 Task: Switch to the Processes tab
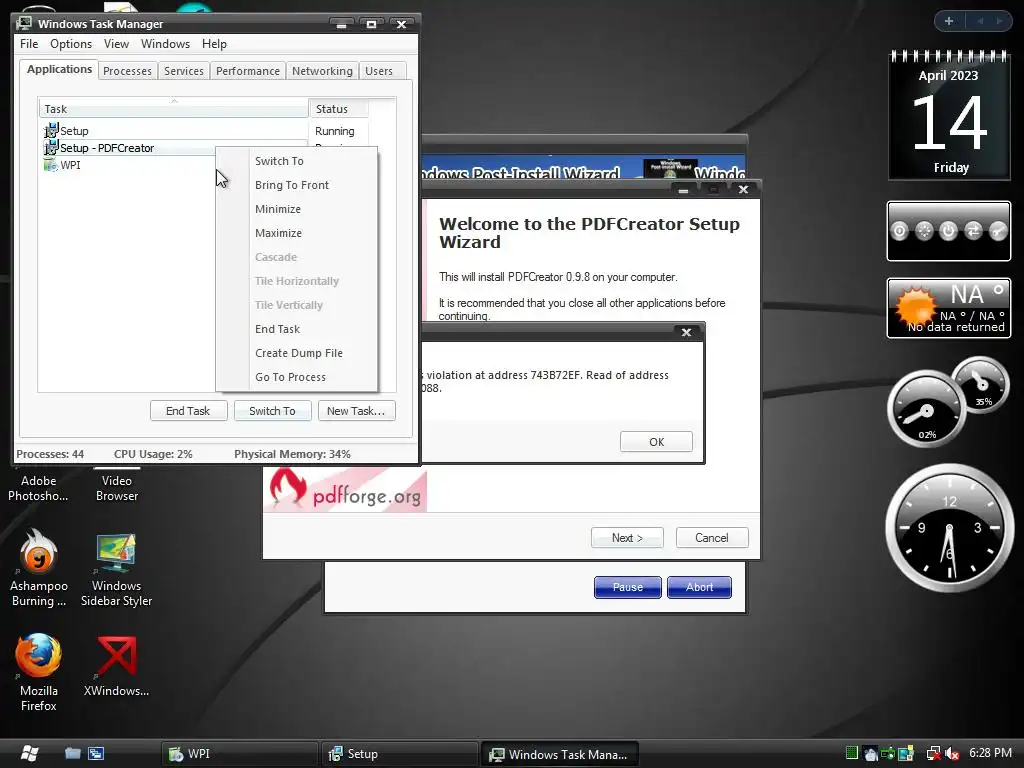click(x=127, y=71)
